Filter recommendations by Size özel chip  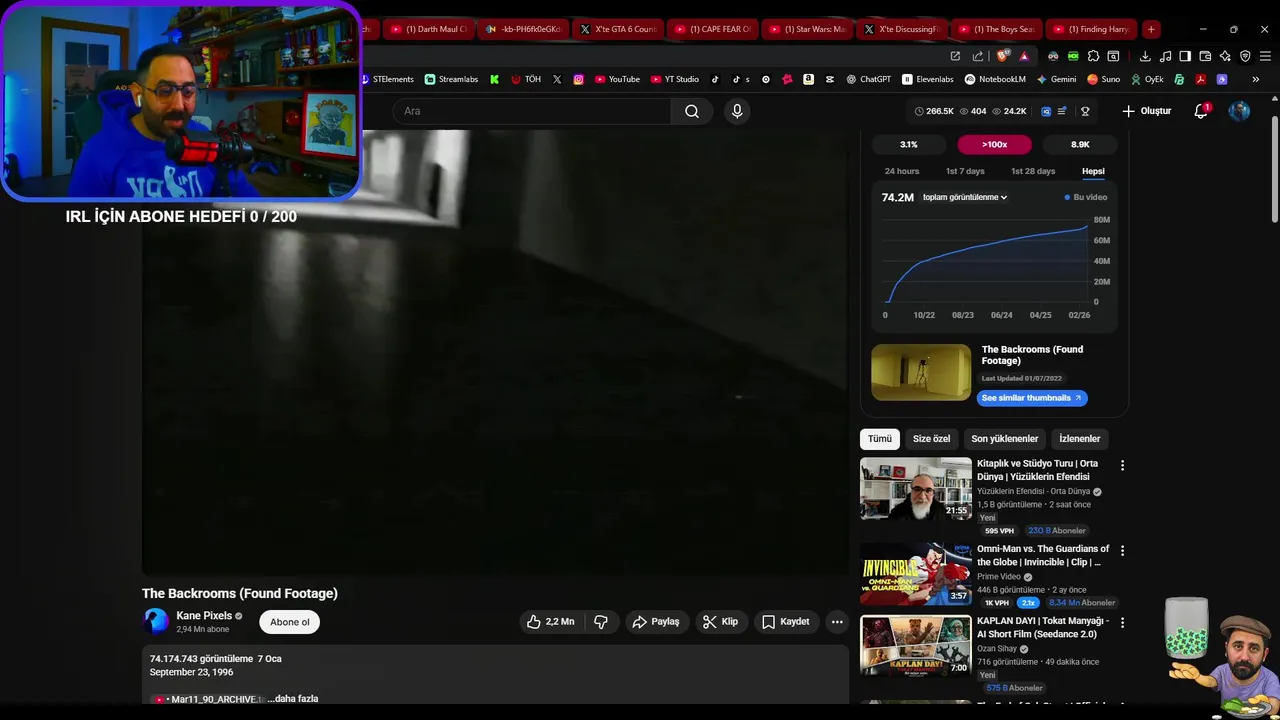pos(931,439)
